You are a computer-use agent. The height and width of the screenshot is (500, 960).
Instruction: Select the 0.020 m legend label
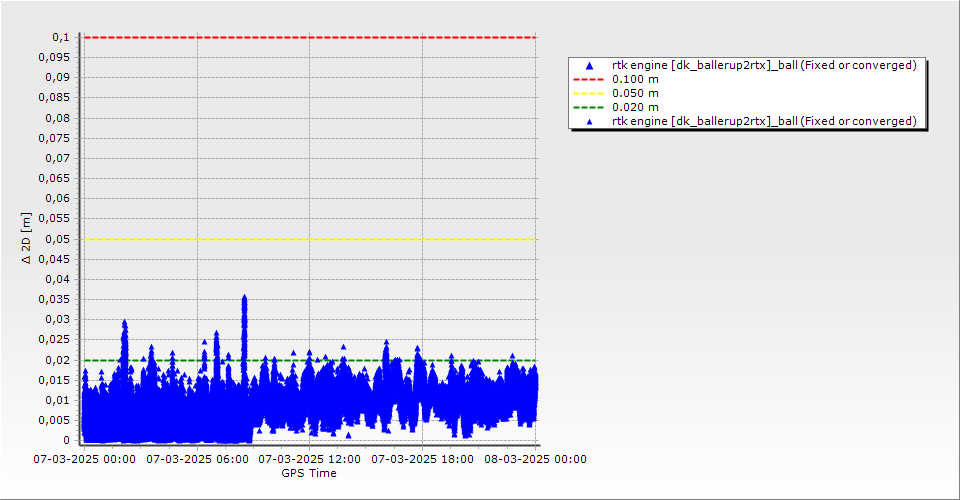pos(635,107)
